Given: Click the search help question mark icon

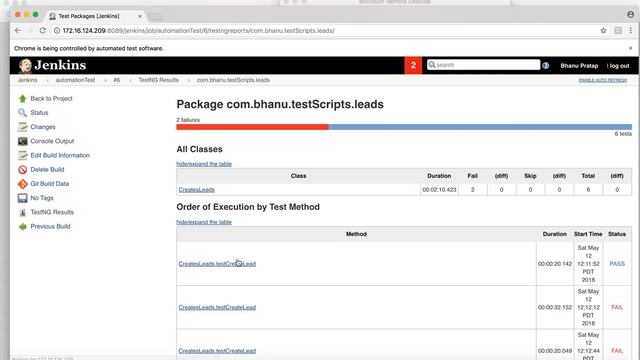Looking at the screenshot, I should point(546,65).
